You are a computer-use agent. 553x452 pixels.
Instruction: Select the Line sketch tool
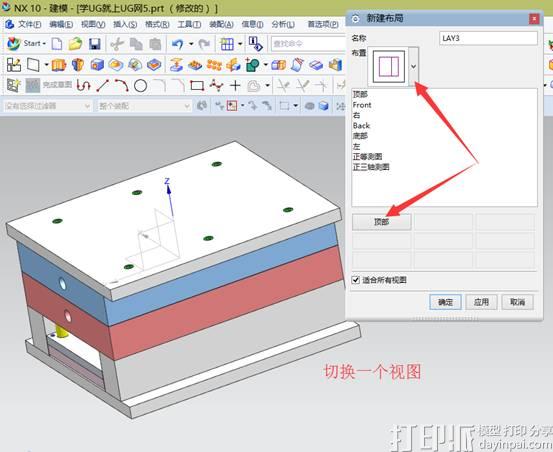pyautogui.click(x=103, y=86)
